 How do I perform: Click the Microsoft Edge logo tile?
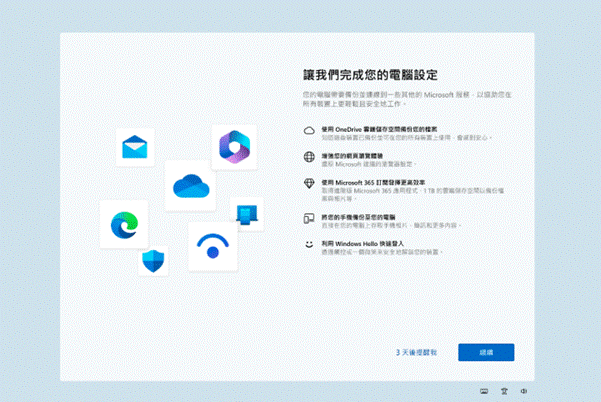pyautogui.click(x=124, y=225)
